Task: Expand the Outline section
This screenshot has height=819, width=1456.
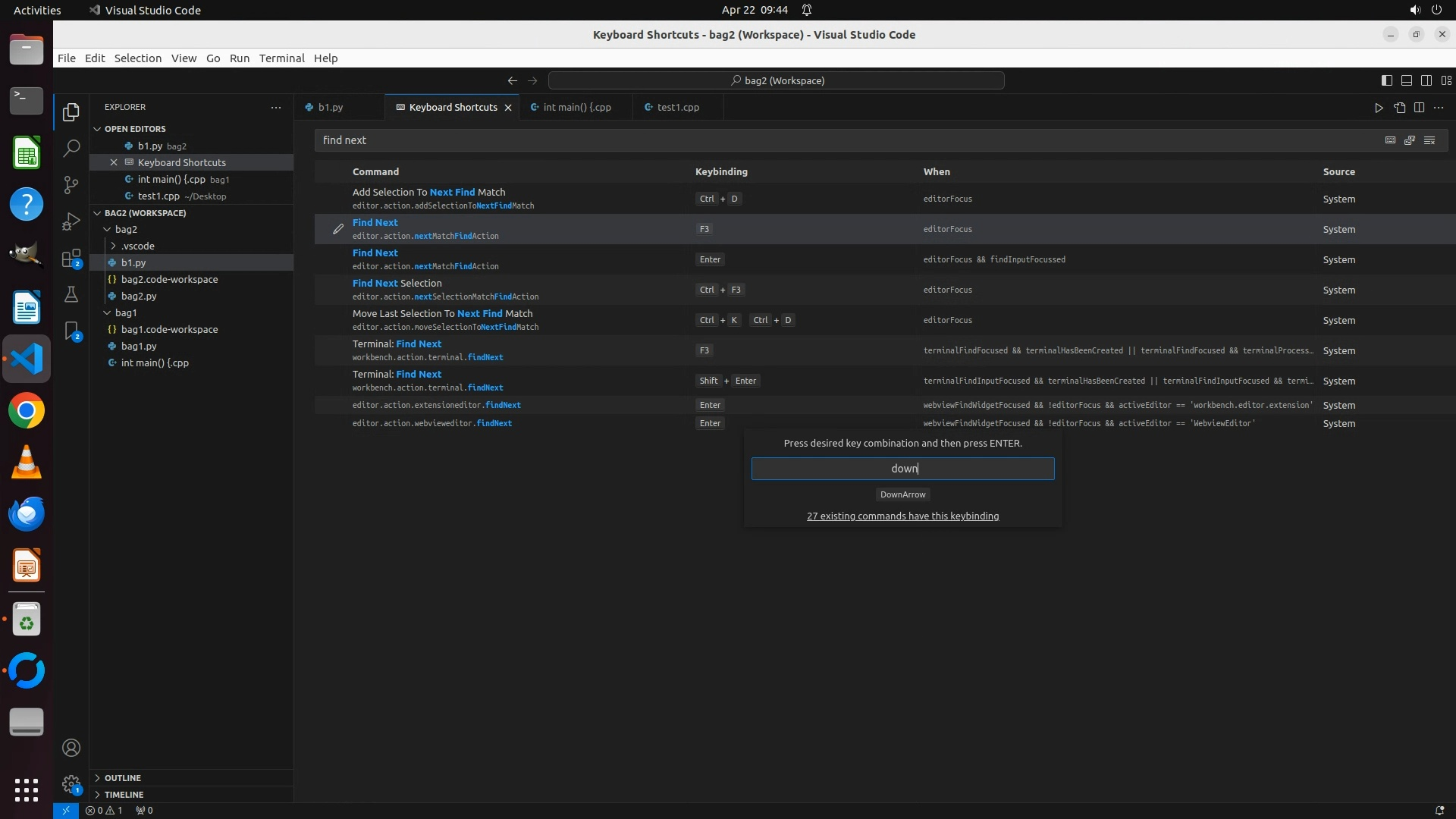Action: (122, 778)
